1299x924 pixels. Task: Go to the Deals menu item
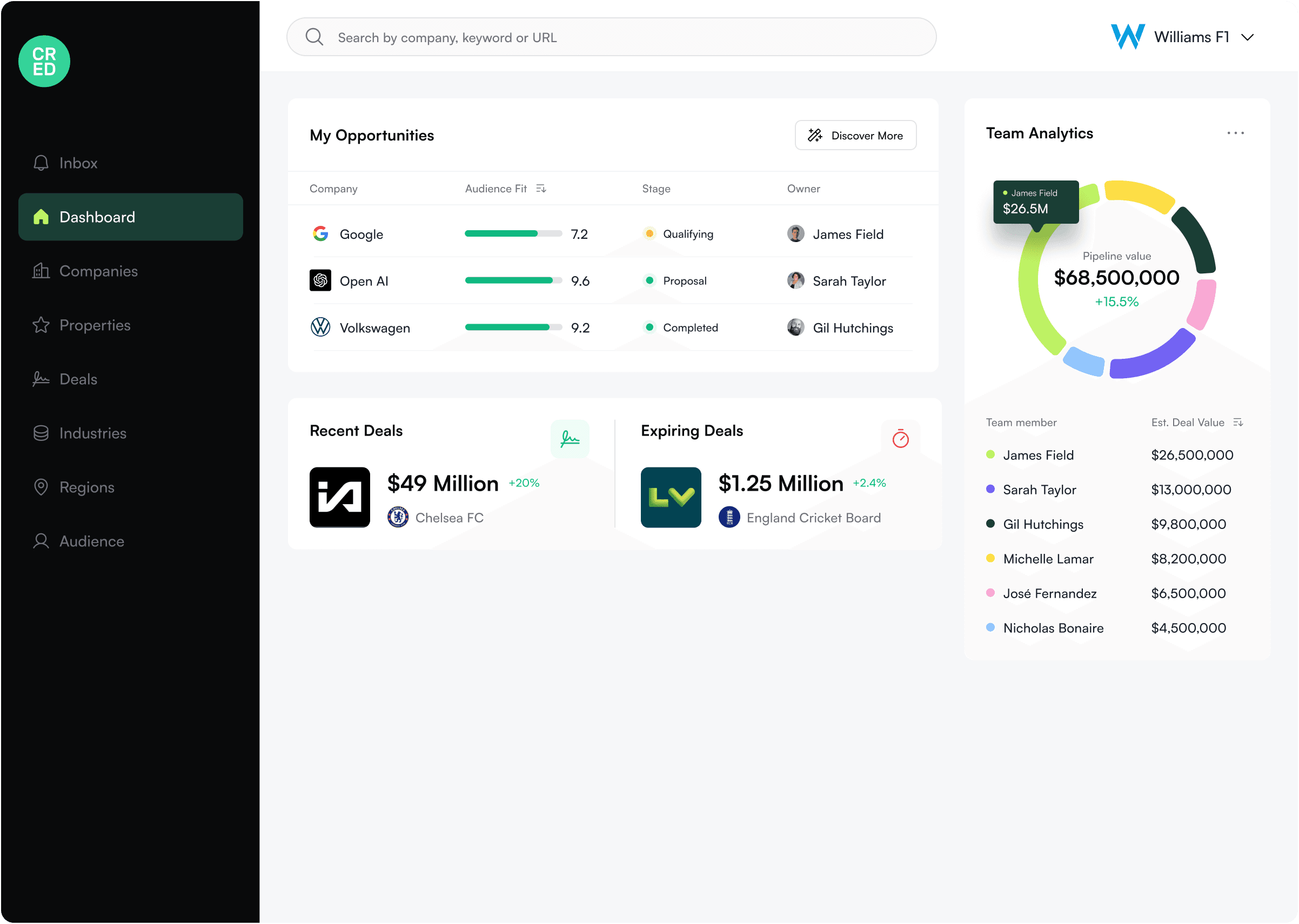pyautogui.click(x=78, y=379)
